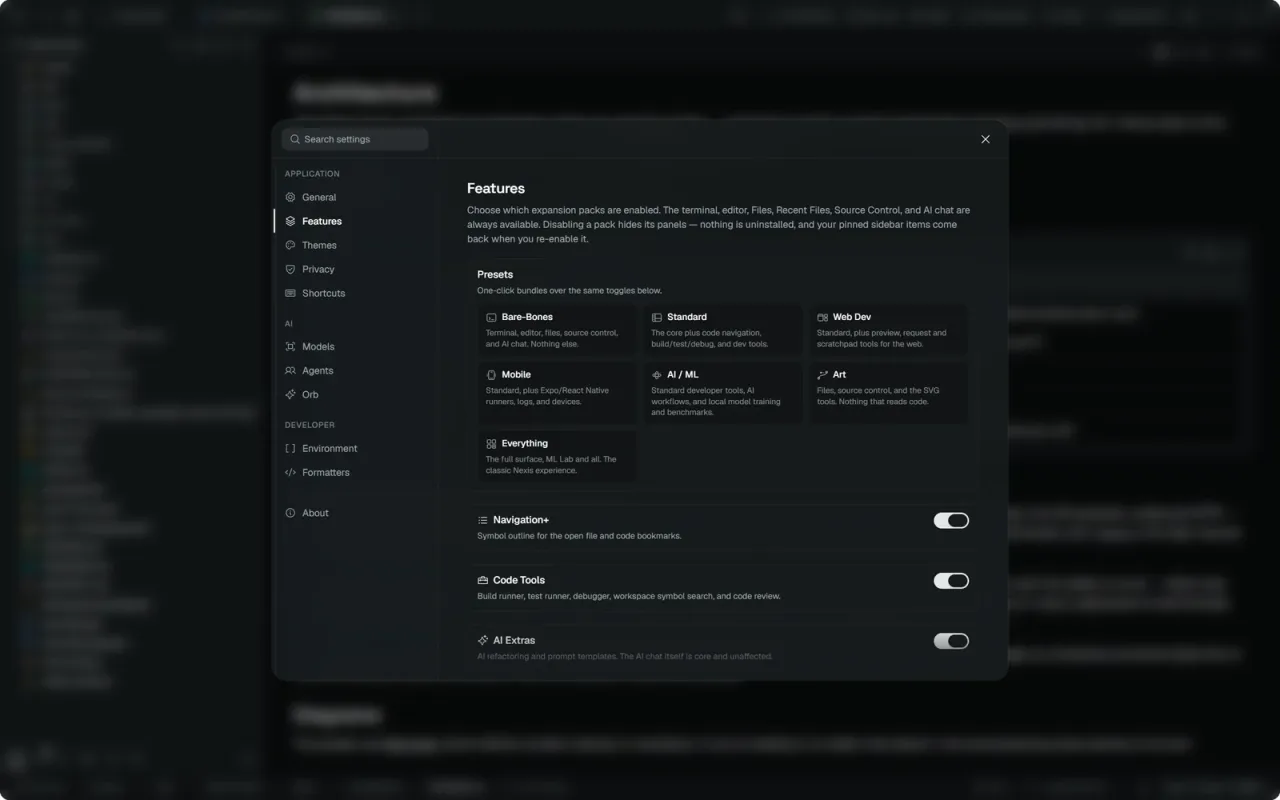Click the info icon next to About
Image resolution: width=1280 pixels, height=800 pixels.
290,513
